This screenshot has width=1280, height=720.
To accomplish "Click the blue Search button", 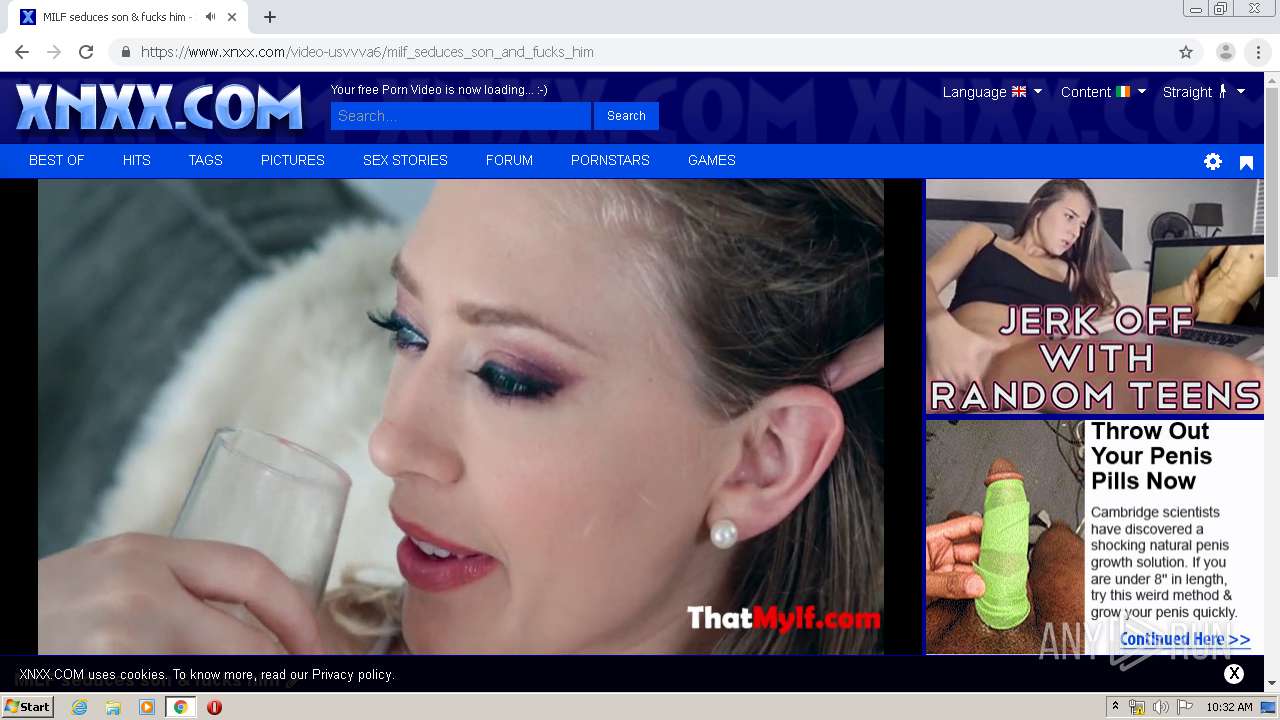I will click(626, 116).
